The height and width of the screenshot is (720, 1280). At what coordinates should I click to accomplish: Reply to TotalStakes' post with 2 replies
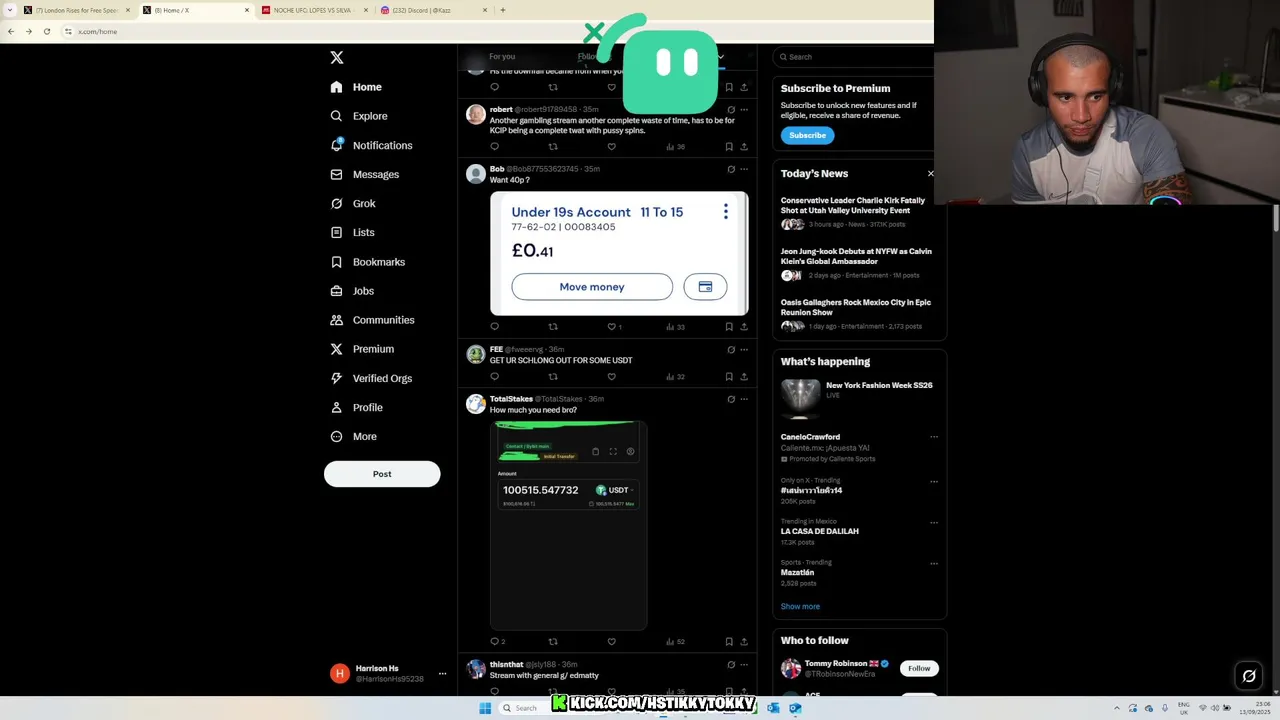497,641
